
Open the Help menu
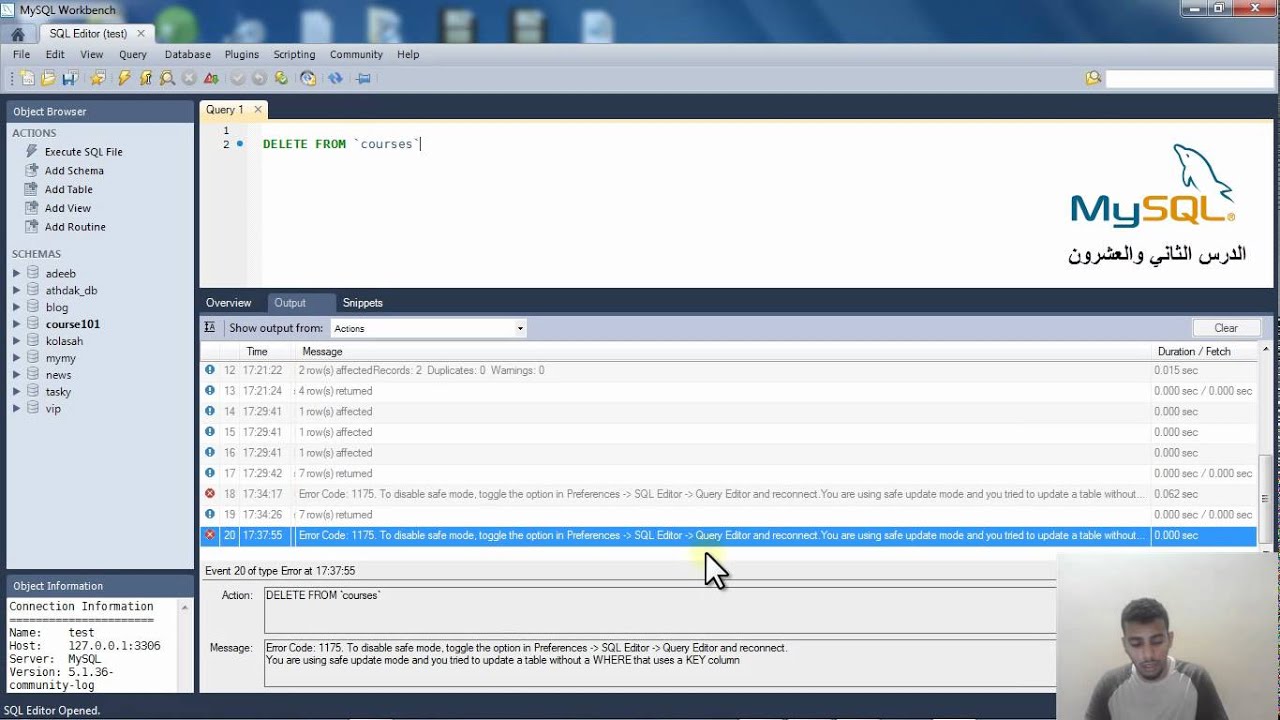408,54
